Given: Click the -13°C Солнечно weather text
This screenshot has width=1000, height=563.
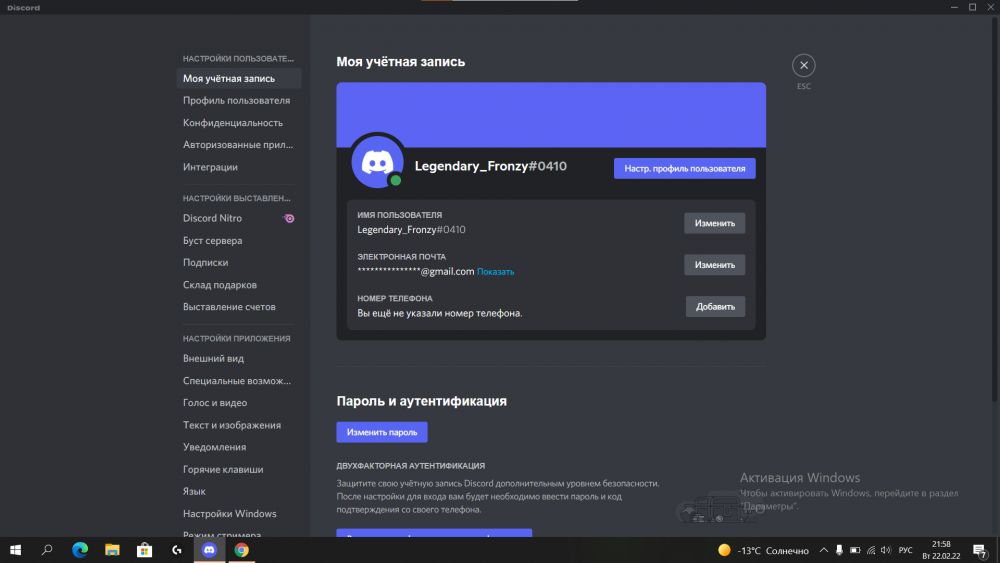Looking at the screenshot, I should click(x=773, y=550).
